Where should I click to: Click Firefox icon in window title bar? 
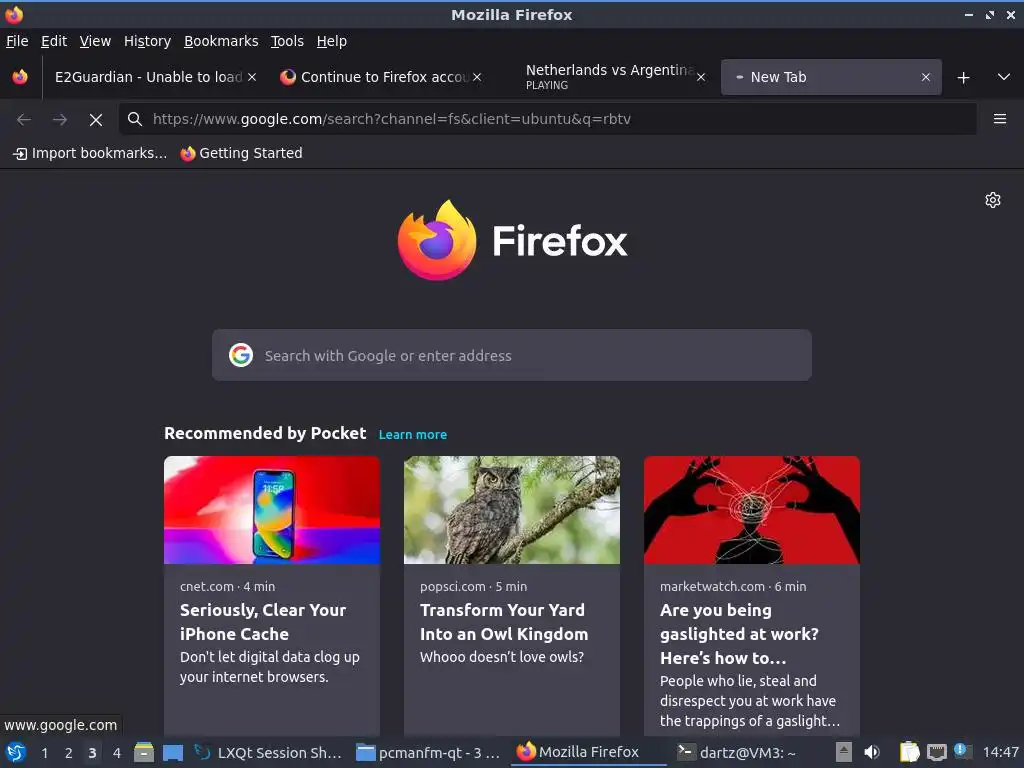coord(14,14)
